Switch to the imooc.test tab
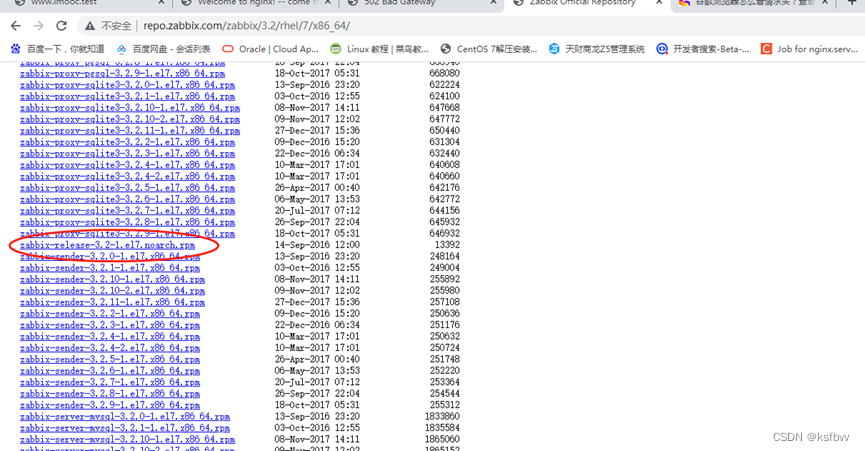865x451 pixels. [x=83, y=3]
